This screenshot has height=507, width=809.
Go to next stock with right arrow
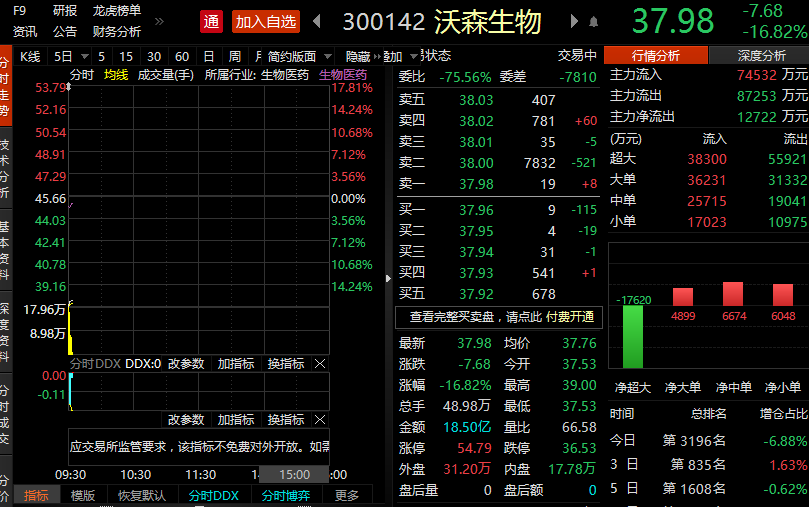[574, 21]
